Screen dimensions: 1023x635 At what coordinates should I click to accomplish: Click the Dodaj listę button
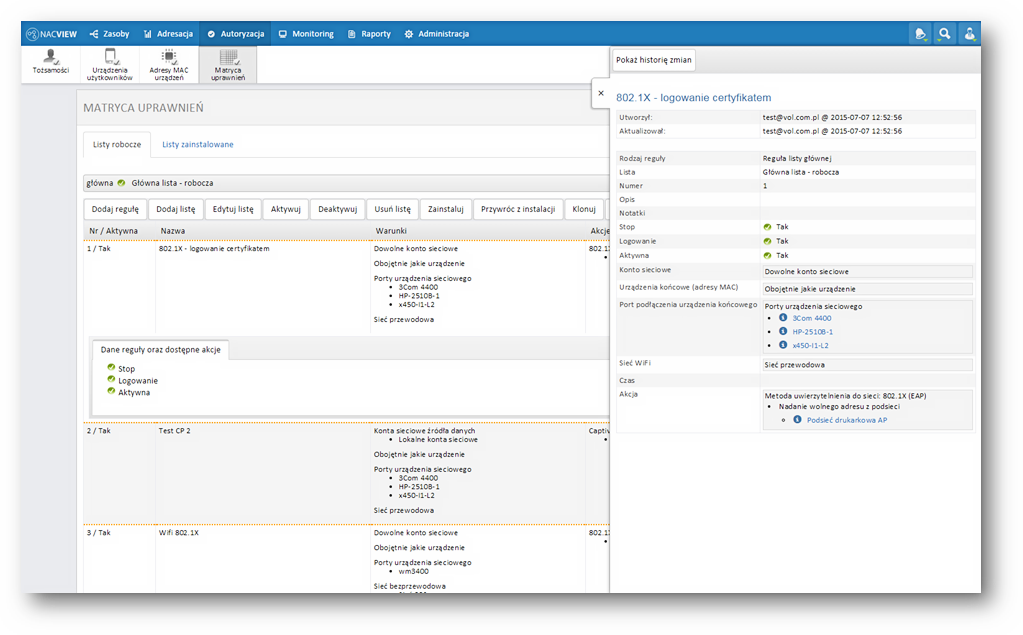point(176,209)
